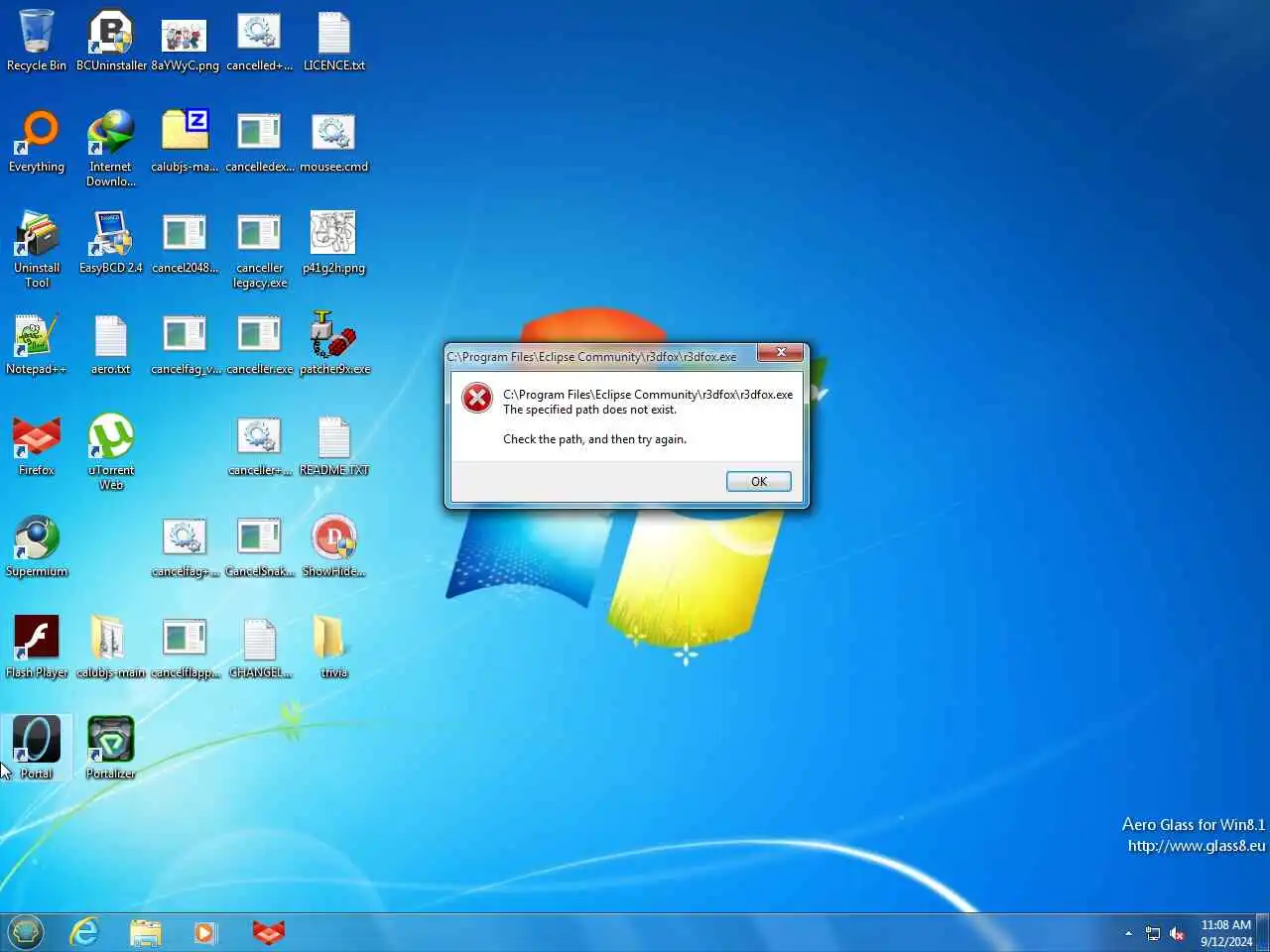Select the patcher9x.exe dynamite icon
This screenshot has height=952, width=1270.
click(x=334, y=344)
